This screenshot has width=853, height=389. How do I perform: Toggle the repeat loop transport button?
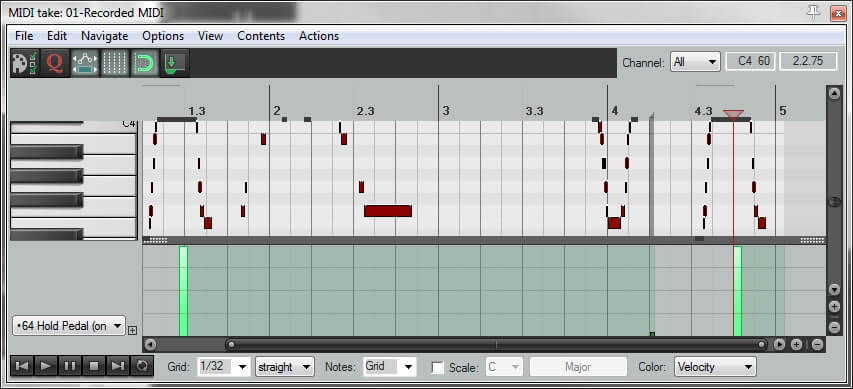142,366
